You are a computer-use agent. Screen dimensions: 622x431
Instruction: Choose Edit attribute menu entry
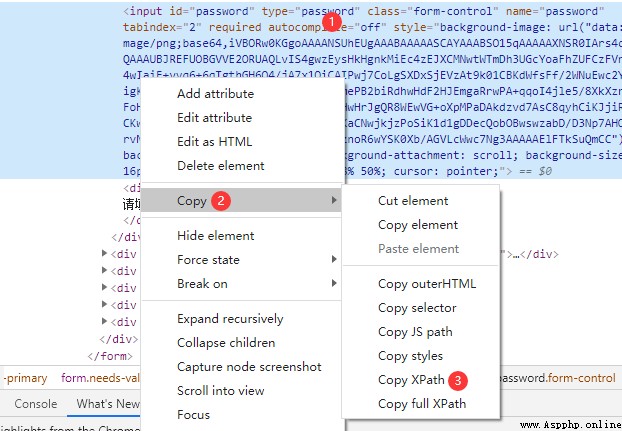(x=215, y=118)
